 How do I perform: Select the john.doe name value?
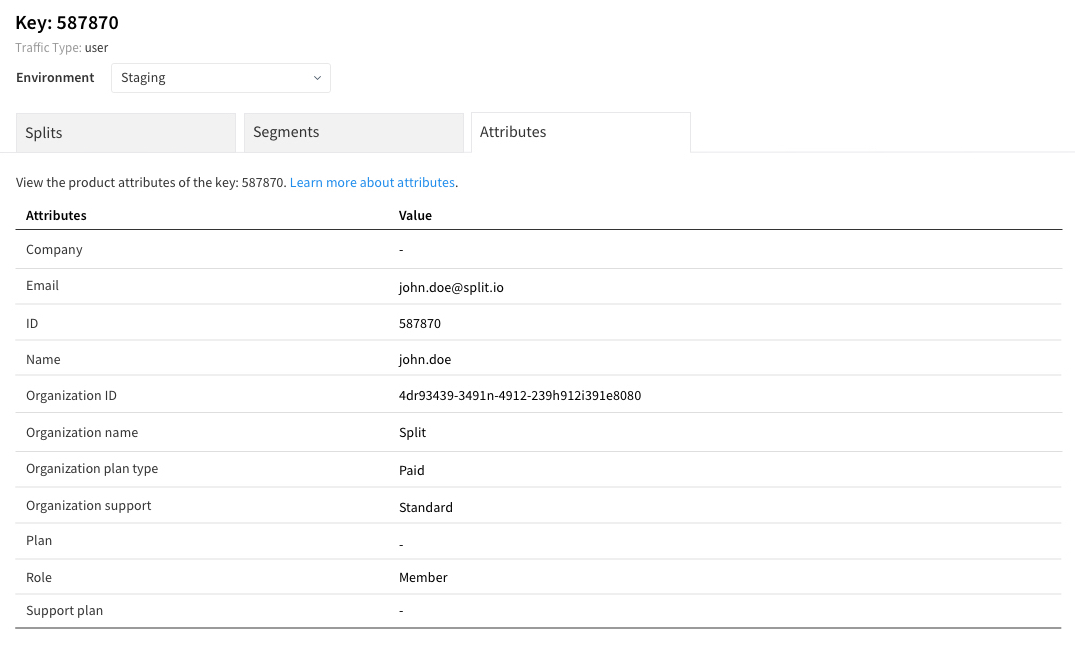click(425, 360)
